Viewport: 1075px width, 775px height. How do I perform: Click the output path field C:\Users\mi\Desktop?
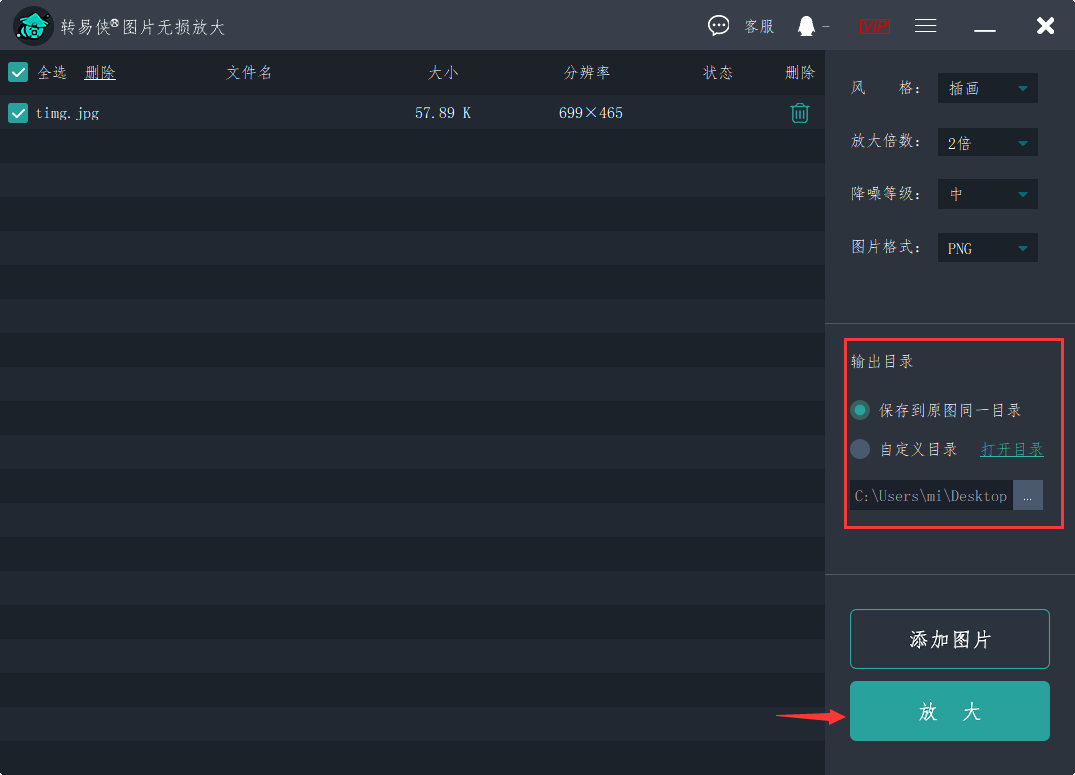tap(931, 495)
